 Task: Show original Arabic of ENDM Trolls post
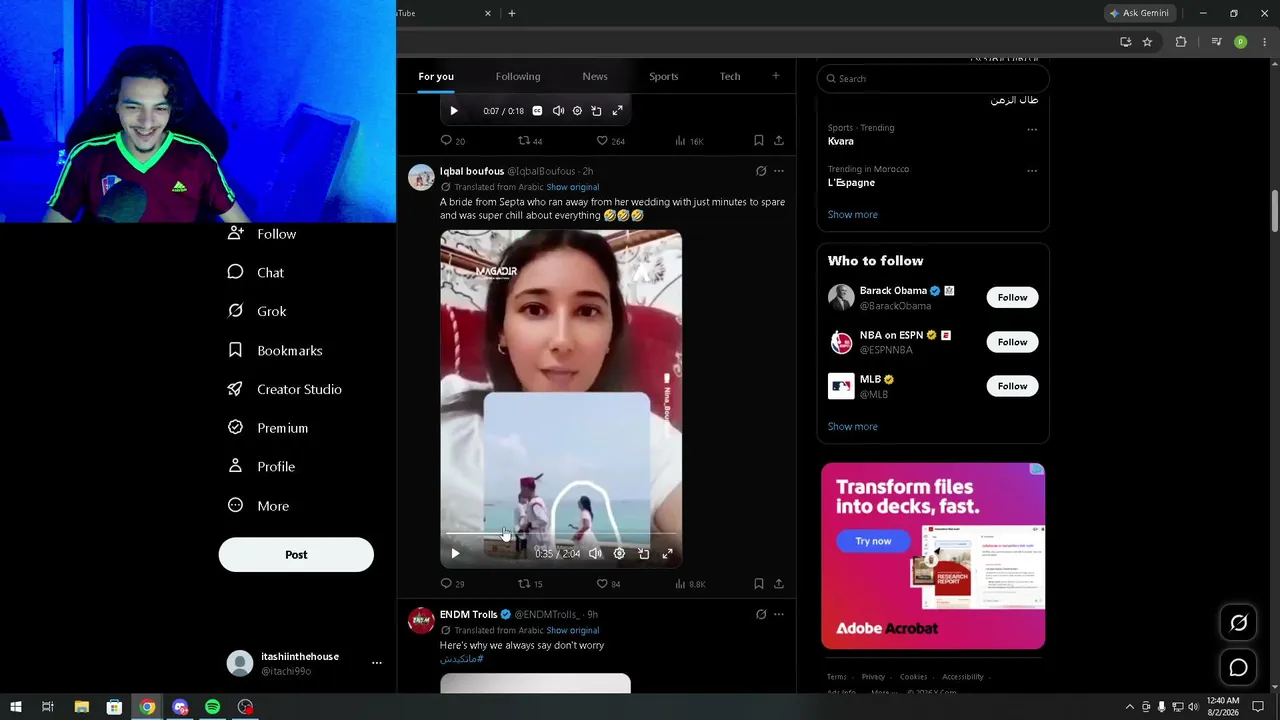pos(573,630)
